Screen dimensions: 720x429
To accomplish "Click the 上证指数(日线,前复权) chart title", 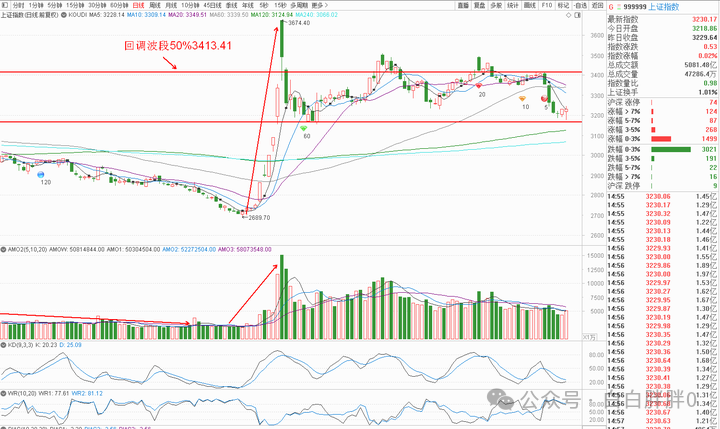I will click(30, 15).
